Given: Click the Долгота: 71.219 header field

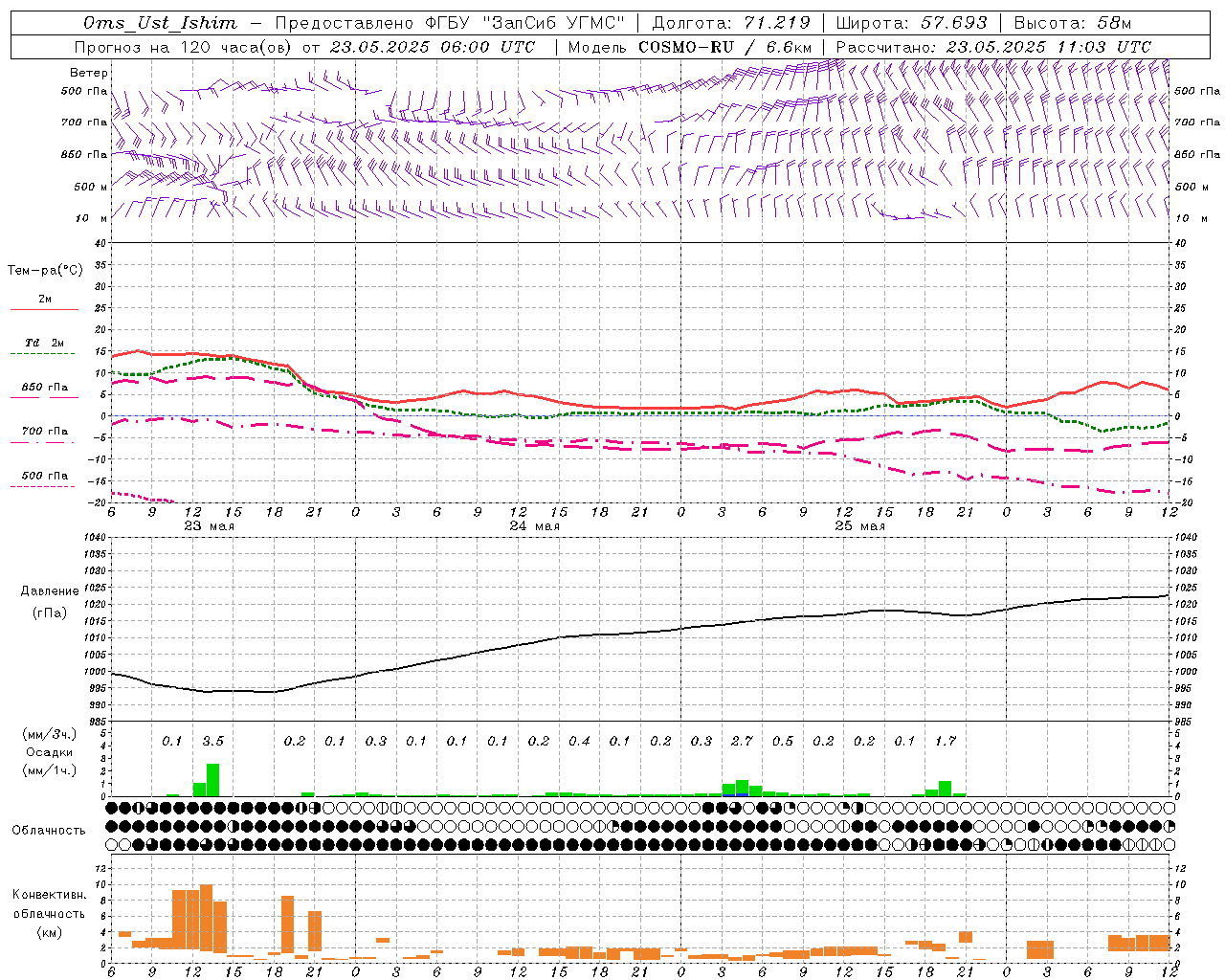Looking at the screenshot, I should click(730, 23).
